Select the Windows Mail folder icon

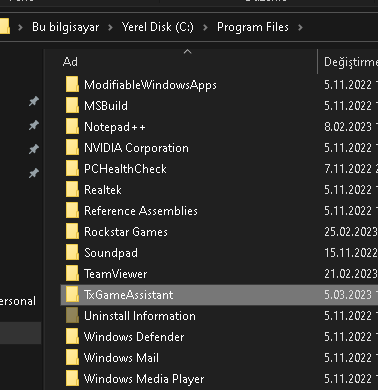click(72, 358)
